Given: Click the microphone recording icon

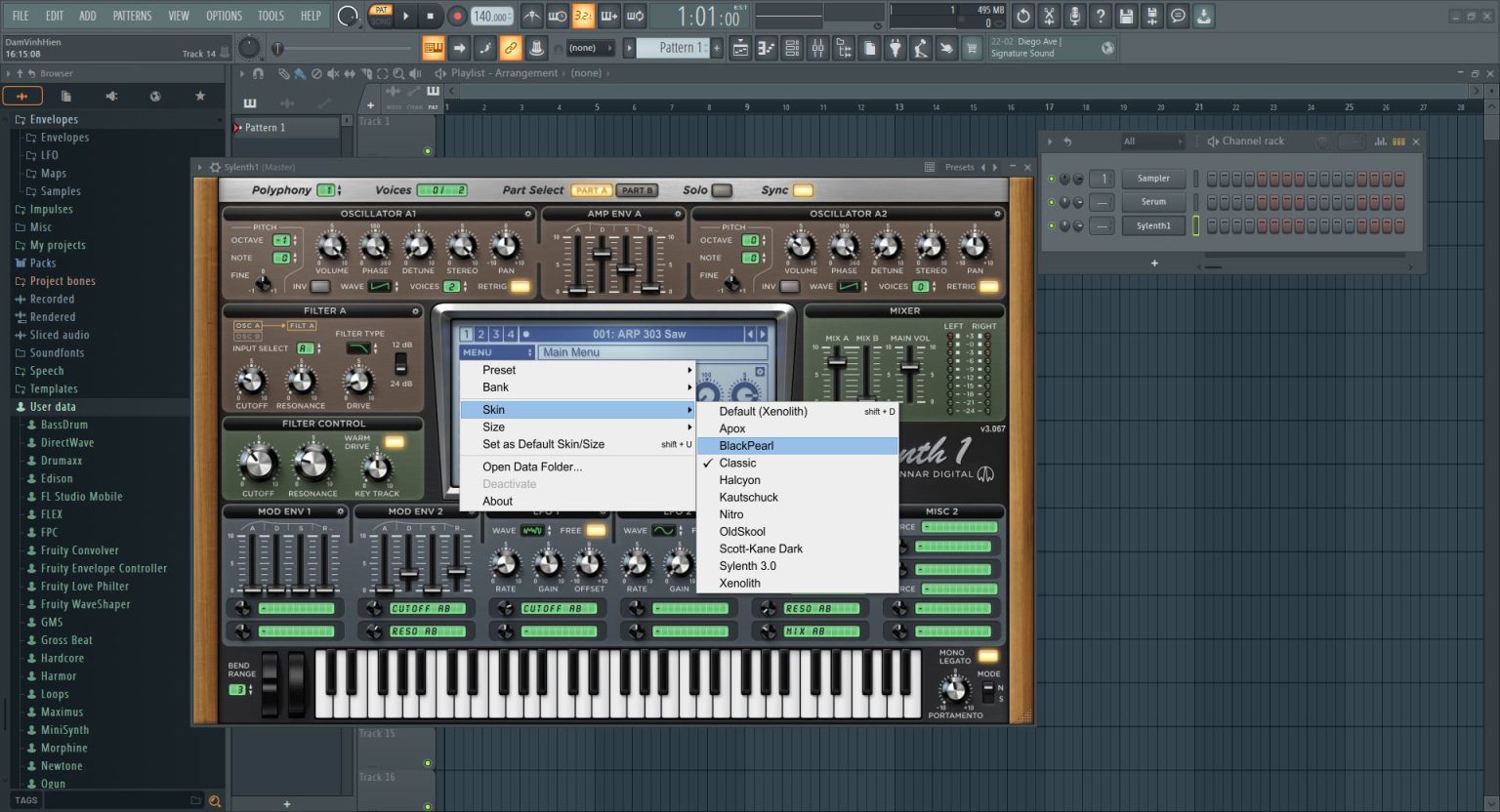Looking at the screenshot, I should point(1075,14).
